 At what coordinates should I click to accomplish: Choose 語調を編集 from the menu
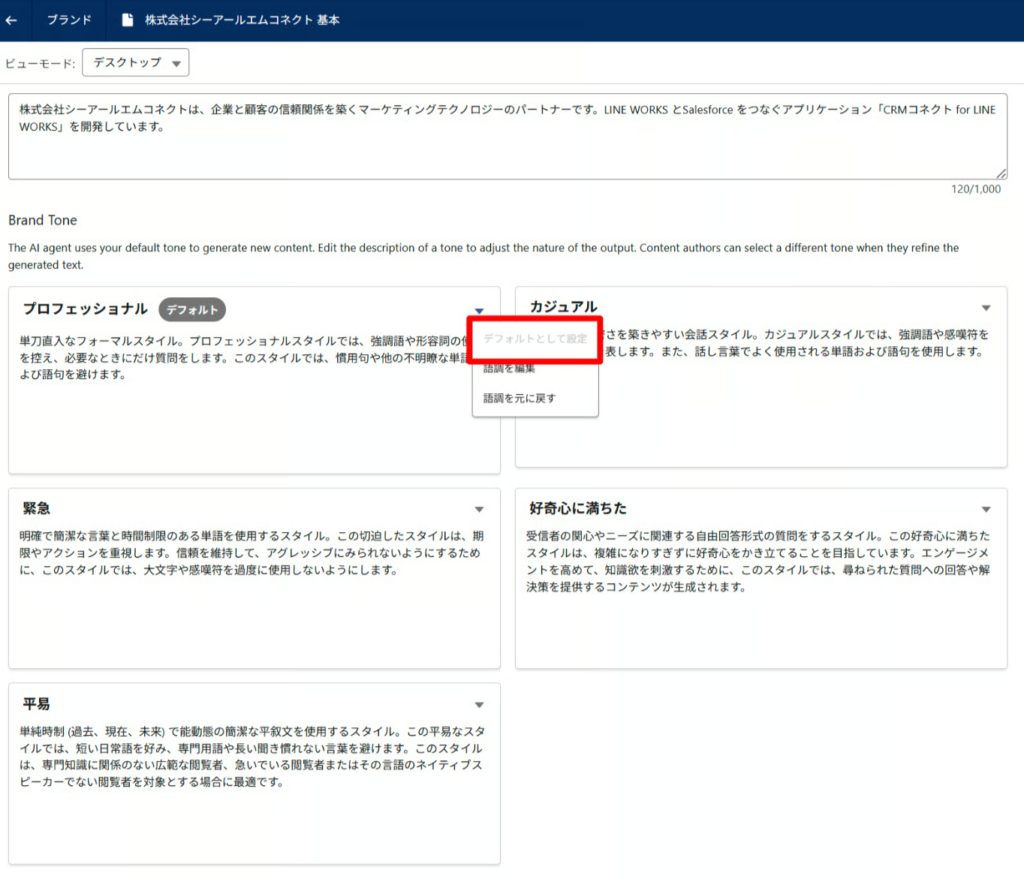(x=509, y=369)
